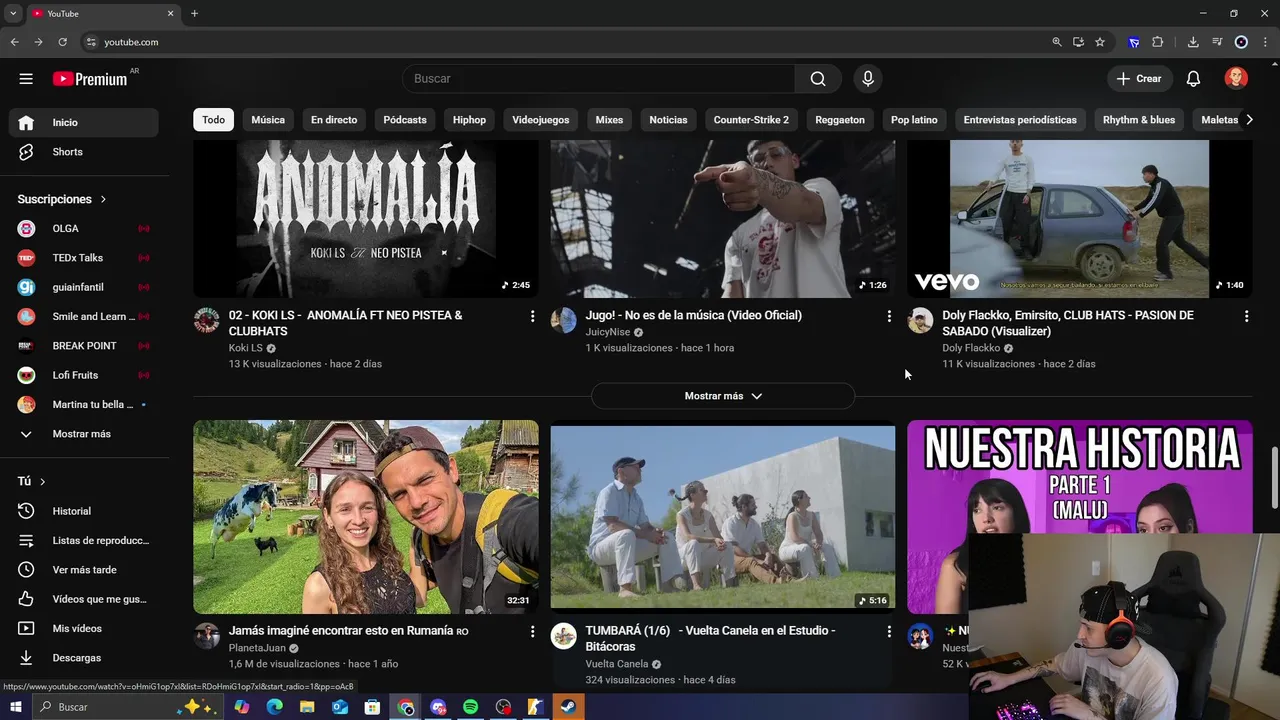Select the Rhythm & blues filter chip
This screenshot has height=720, width=1280.
pos(1139,120)
